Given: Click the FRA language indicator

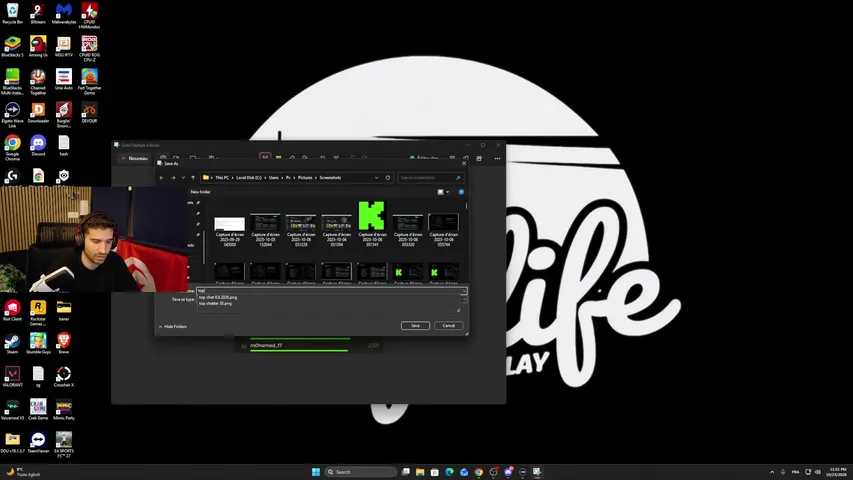Looking at the screenshot, I should 795,472.
